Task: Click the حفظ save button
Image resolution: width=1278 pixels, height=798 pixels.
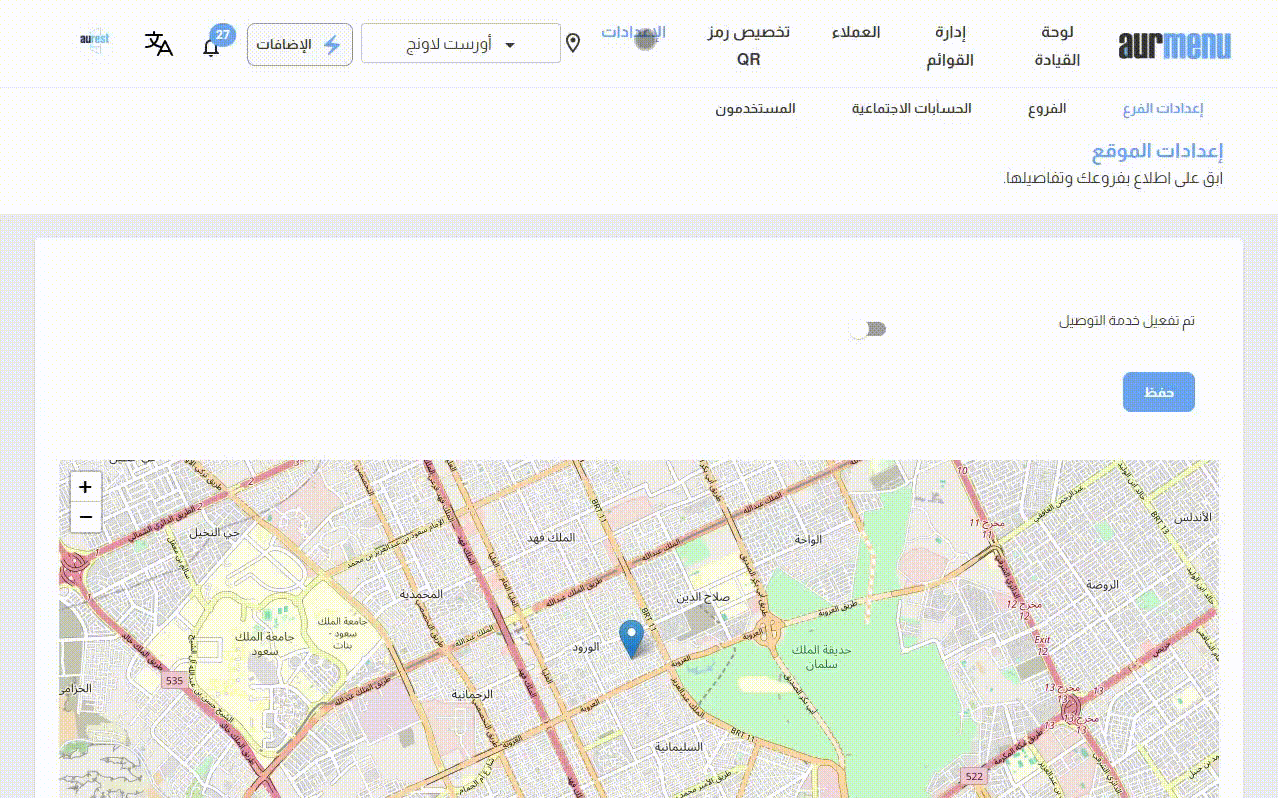Action: click(1158, 392)
